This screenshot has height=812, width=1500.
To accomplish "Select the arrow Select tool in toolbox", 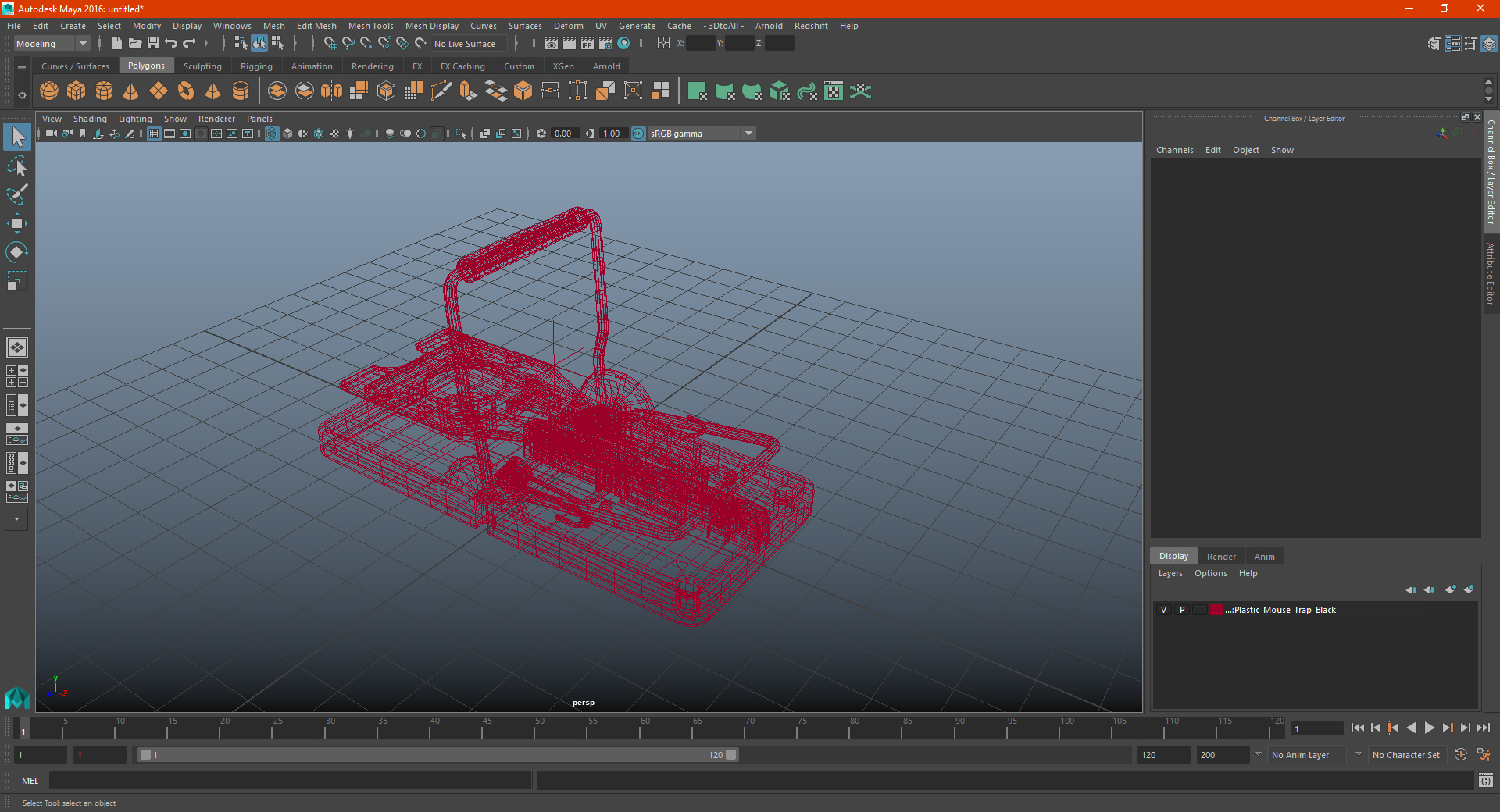I will pos(17,137).
